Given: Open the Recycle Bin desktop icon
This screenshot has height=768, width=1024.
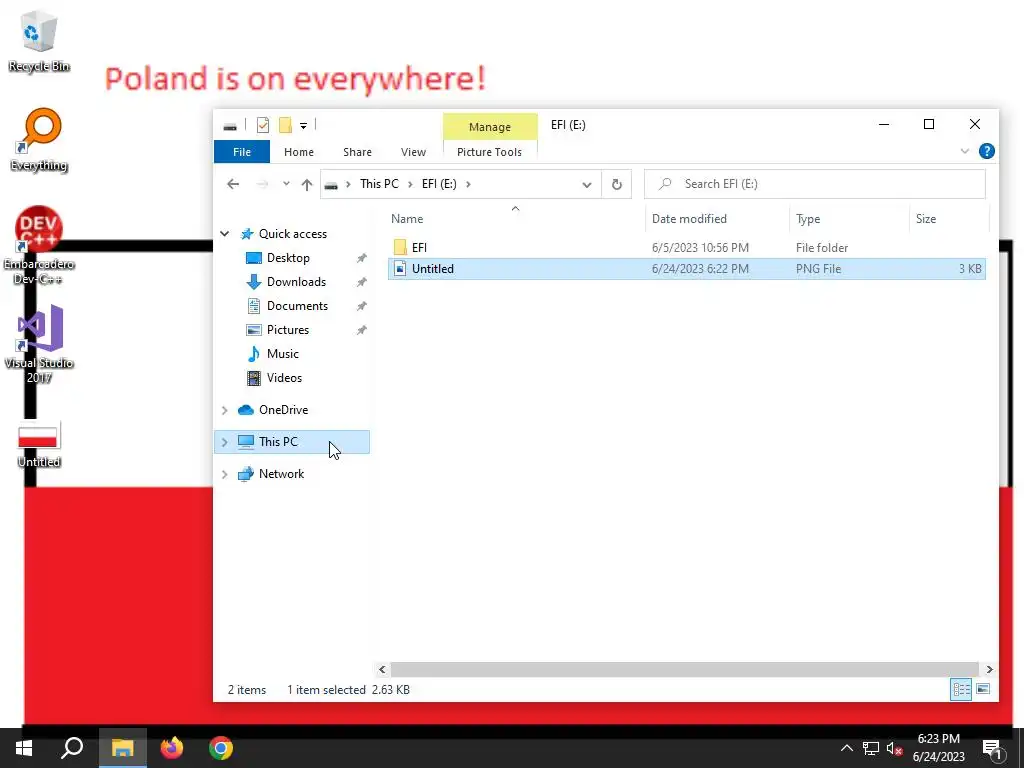Looking at the screenshot, I should (x=39, y=42).
